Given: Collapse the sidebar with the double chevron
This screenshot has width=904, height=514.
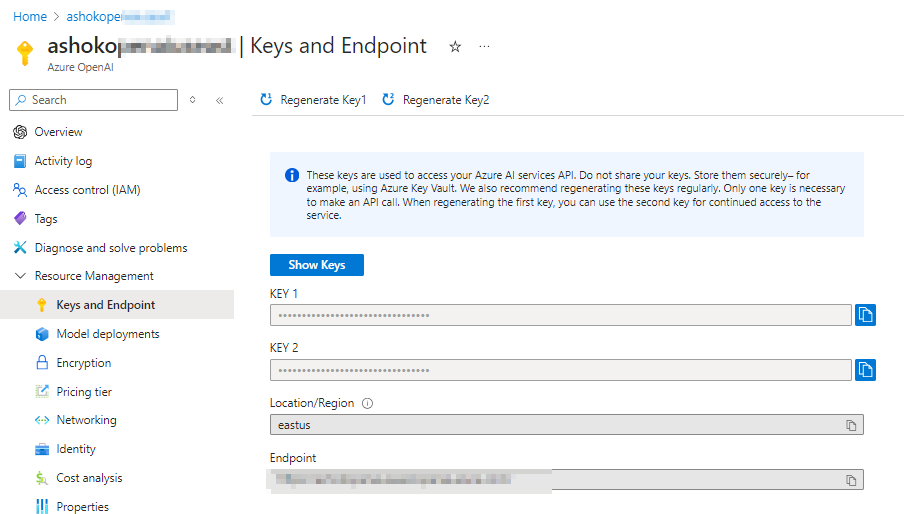Looking at the screenshot, I should pyautogui.click(x=220, y=100).
